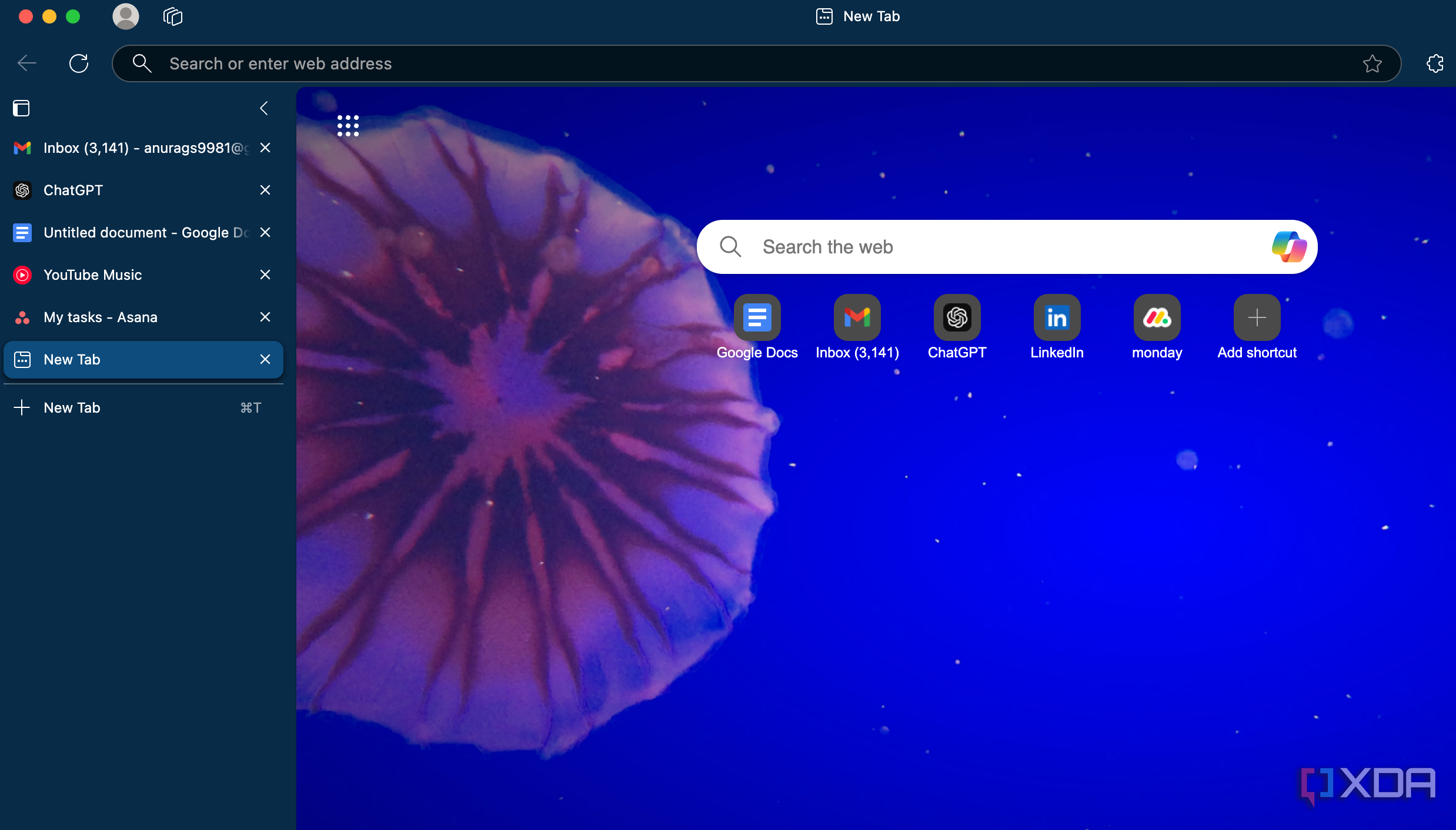Collapse the vertical tabs sidebar chevron

(264, 108)
